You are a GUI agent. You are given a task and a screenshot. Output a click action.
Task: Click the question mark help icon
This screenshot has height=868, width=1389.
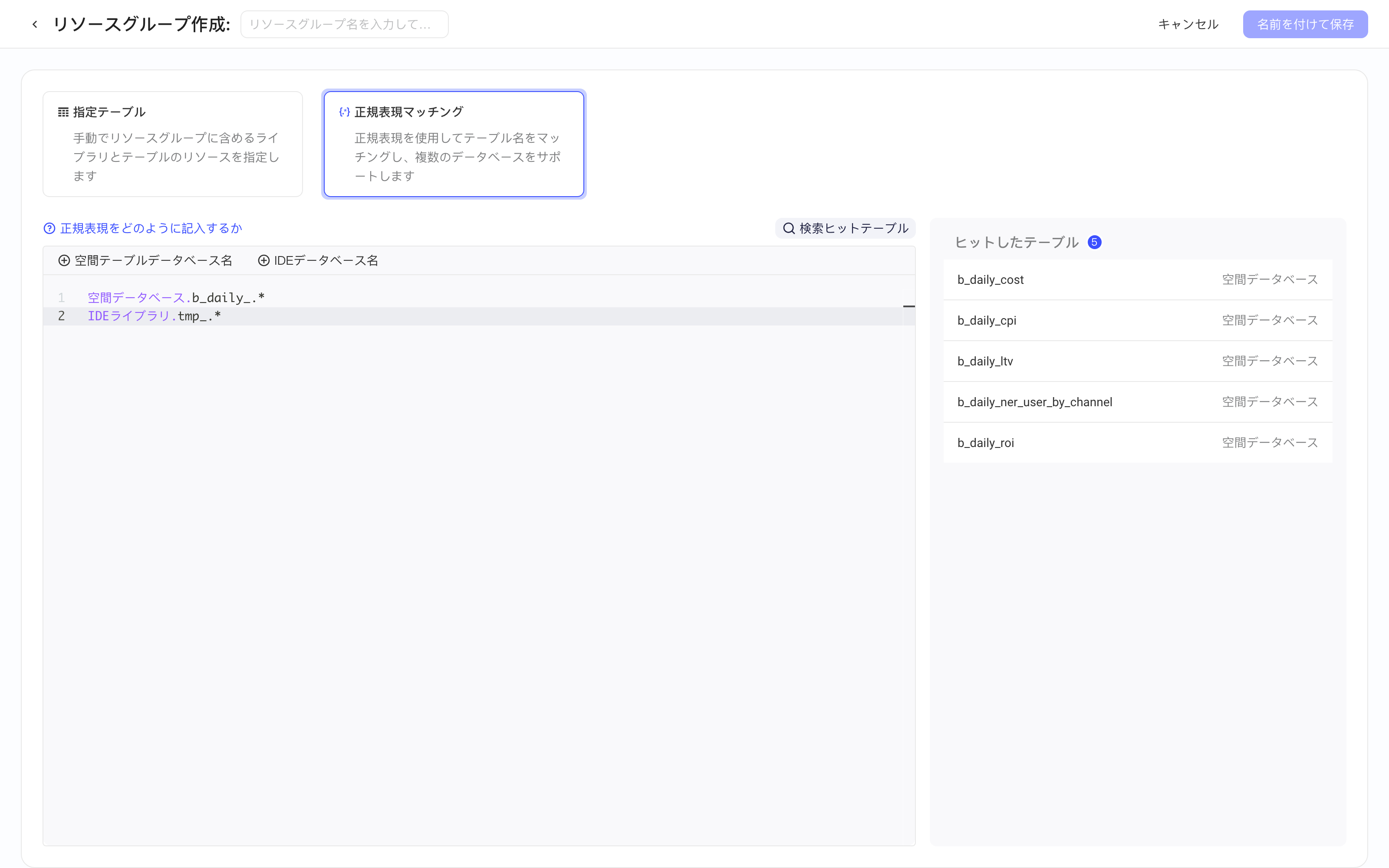pyautogui.click(x=49, y=228)
